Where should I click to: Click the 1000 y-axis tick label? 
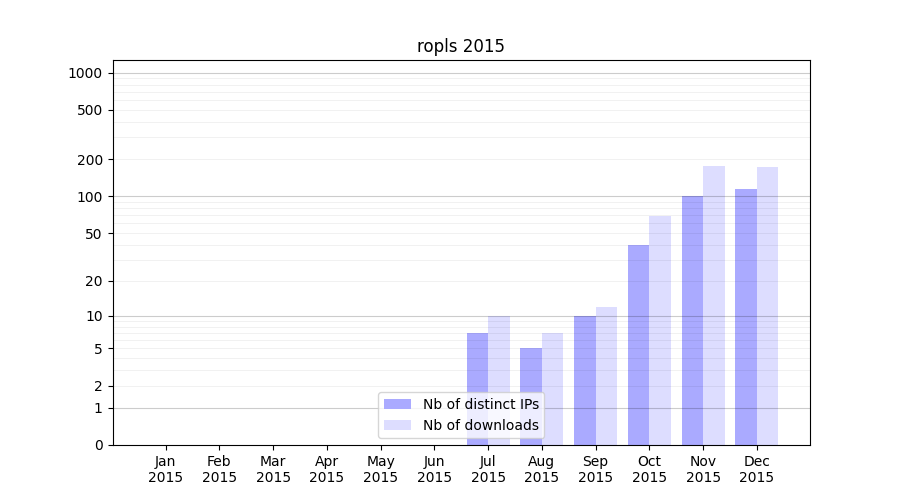85,73
